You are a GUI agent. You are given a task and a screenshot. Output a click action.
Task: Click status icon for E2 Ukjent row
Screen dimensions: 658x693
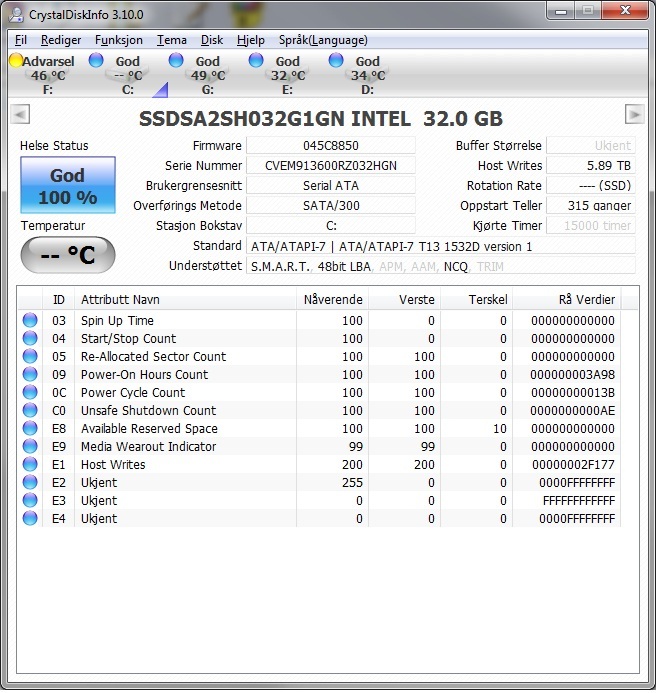pos(30,482)
